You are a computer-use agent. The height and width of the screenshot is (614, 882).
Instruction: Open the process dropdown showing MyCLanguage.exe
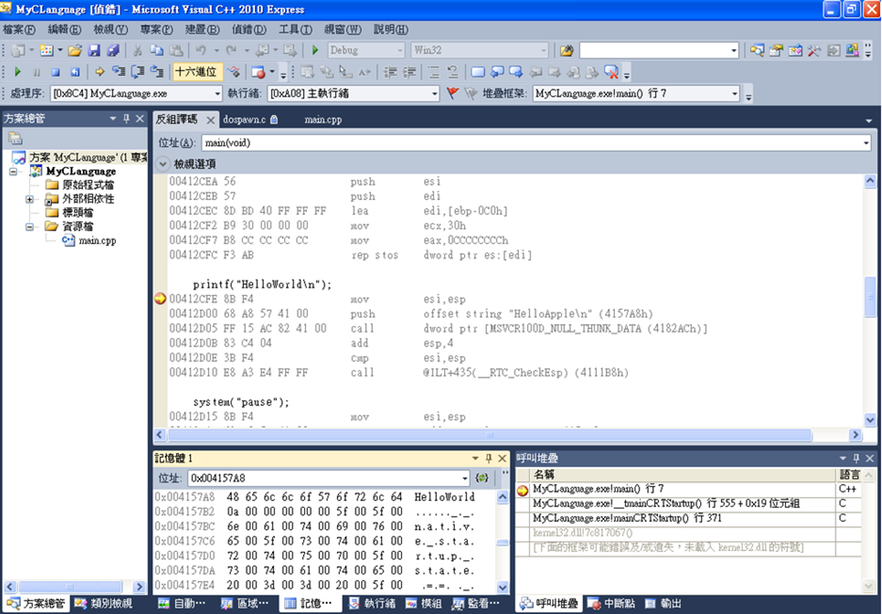point(217,94)
